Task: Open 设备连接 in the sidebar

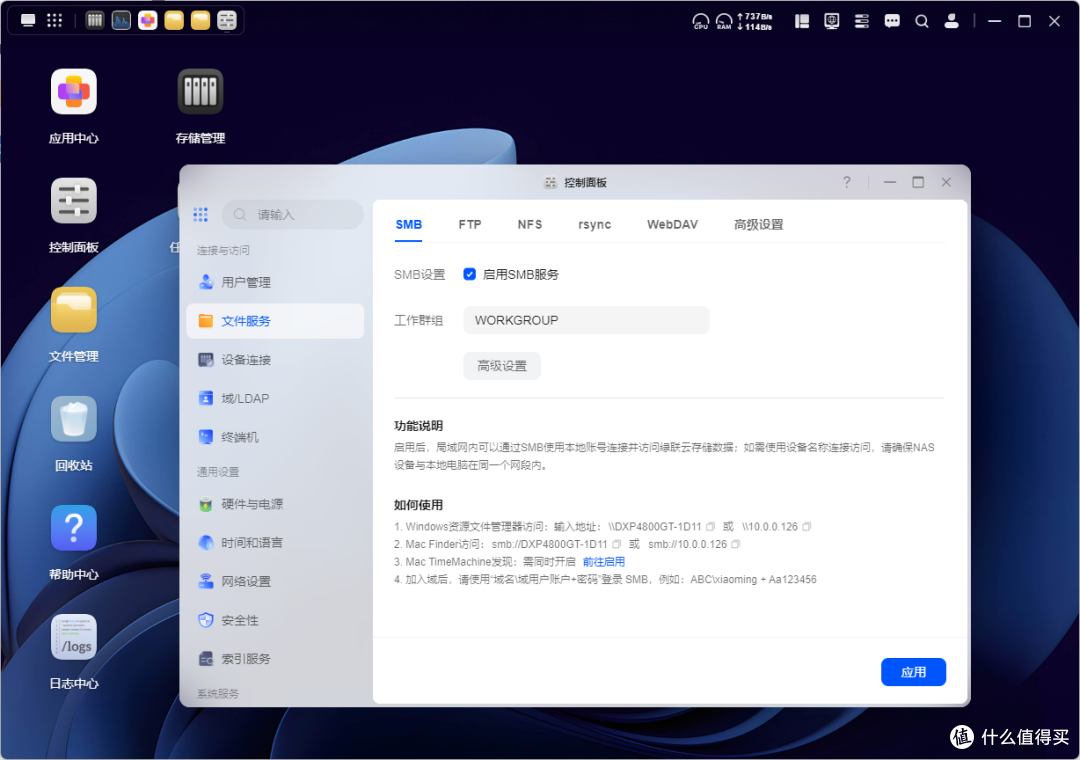Action: tap(275, 360)
